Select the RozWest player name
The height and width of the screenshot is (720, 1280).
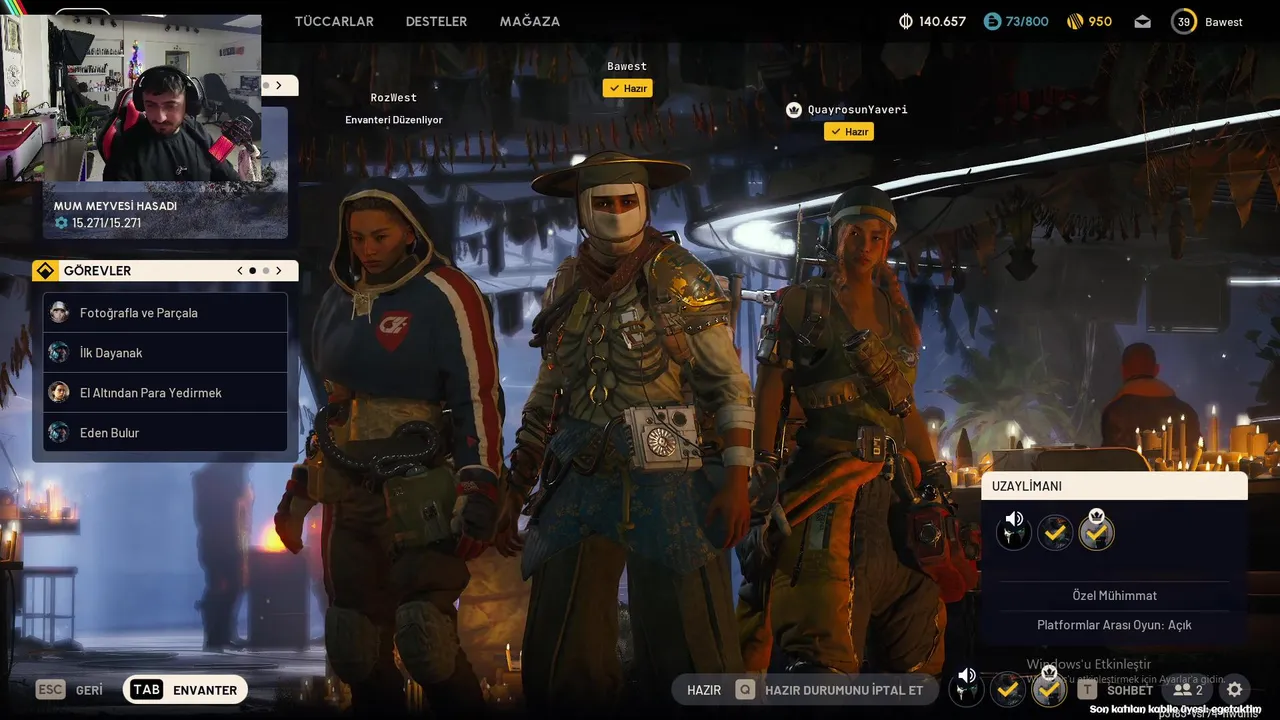point(393,97)
